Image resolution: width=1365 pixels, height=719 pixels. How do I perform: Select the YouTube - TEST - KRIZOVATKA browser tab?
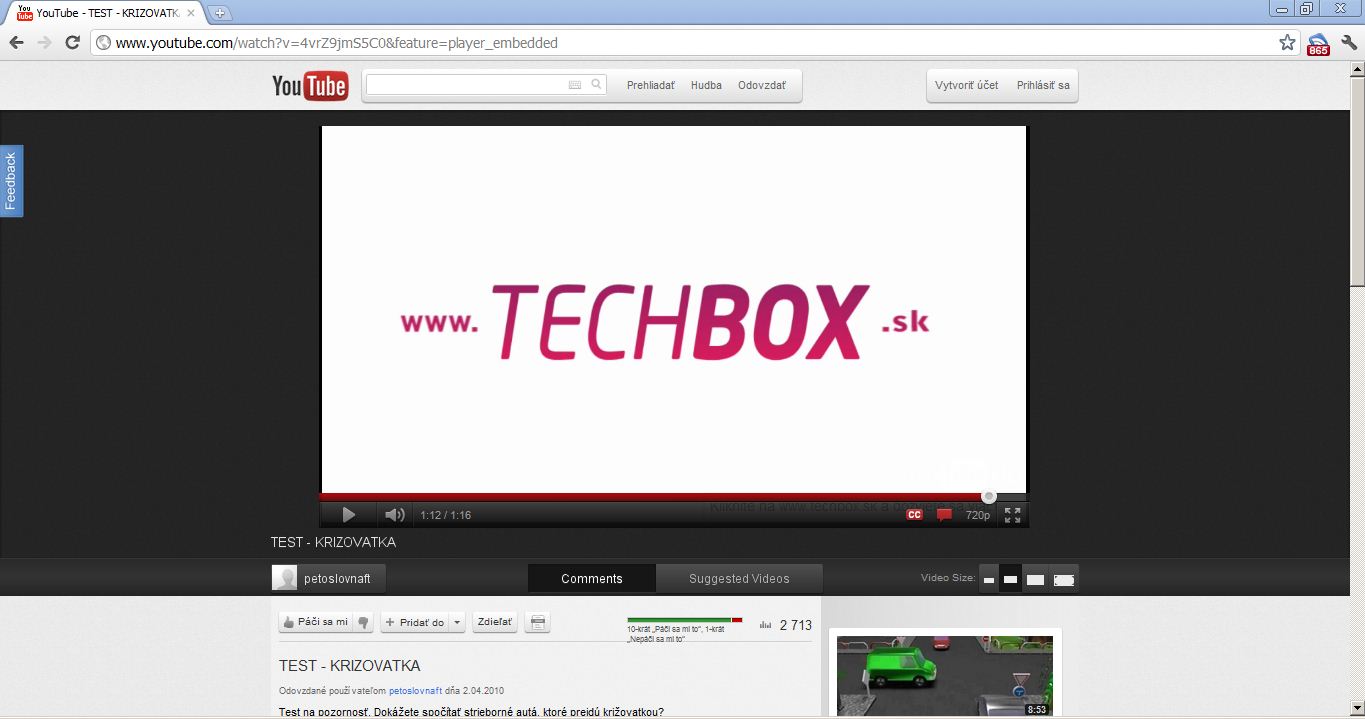[105, 13]
